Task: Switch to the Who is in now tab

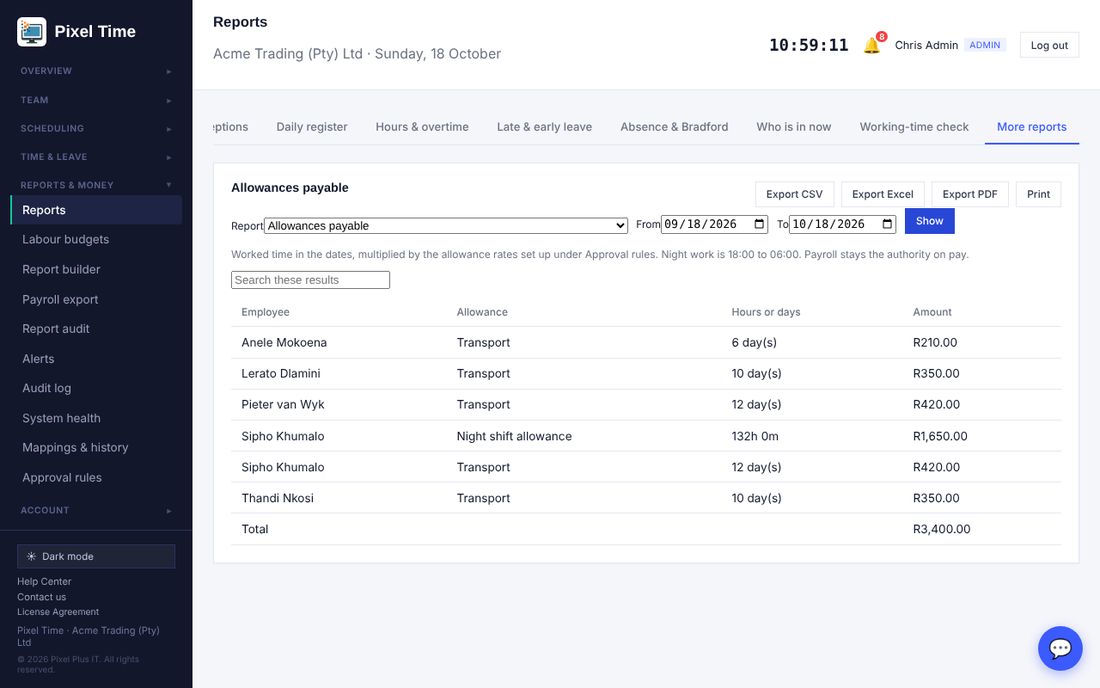Action: 794,127
